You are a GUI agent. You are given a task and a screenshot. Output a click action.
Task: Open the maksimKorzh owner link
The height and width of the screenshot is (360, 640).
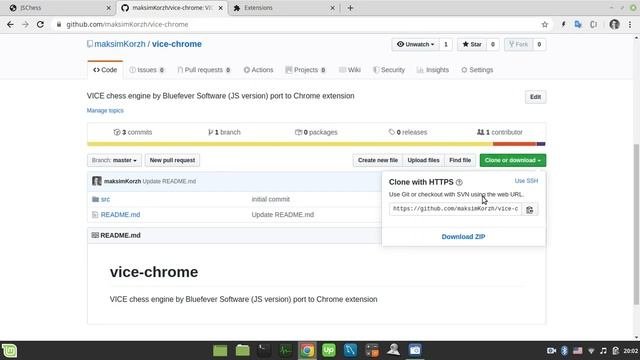coord(120,44)
